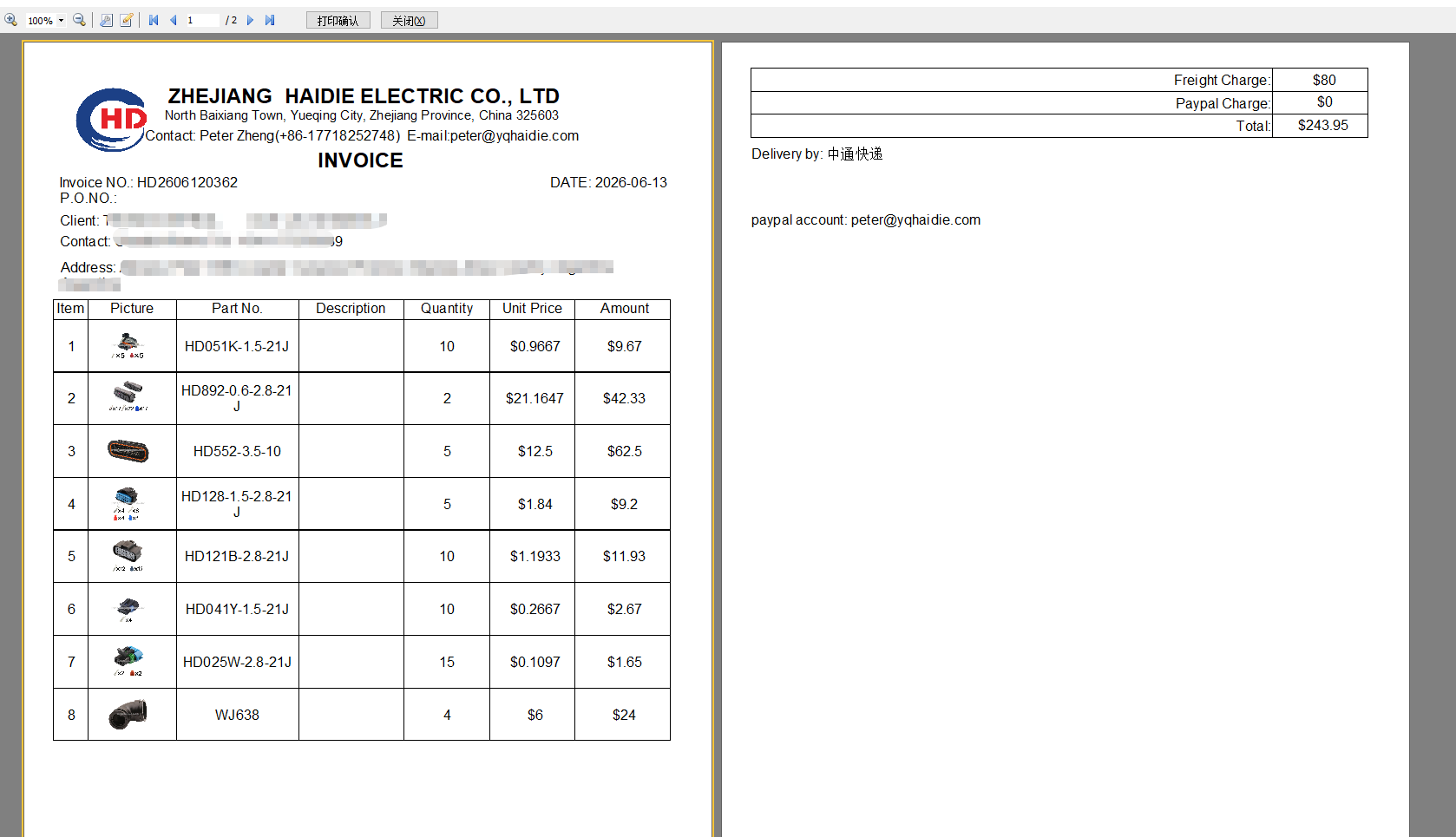Click the Contact: Peter Zheng line

click(362, 135)
